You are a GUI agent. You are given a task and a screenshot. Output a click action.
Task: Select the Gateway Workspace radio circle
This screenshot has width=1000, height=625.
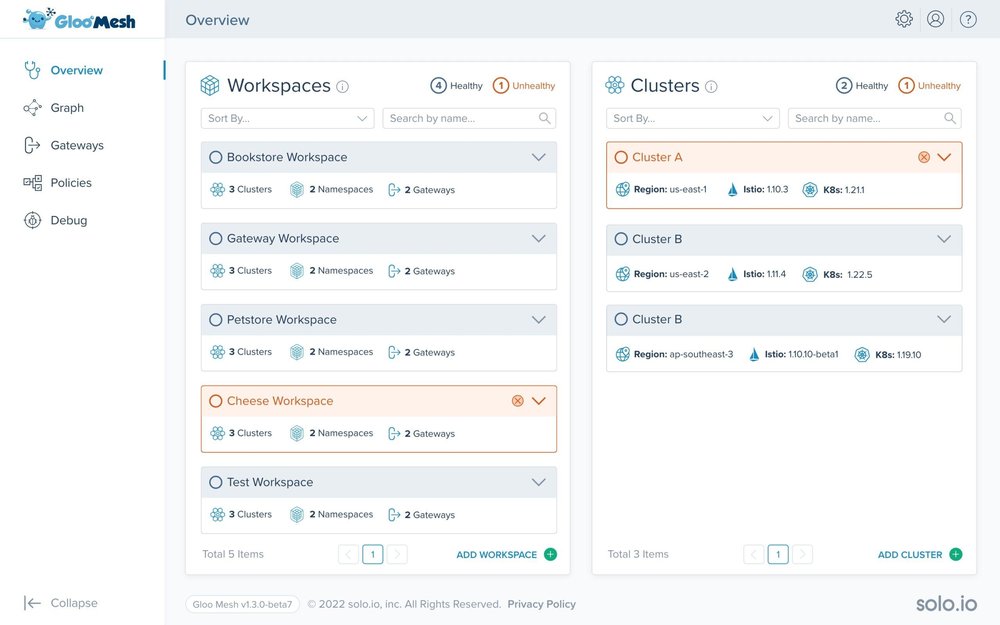[x=216, y=239]
